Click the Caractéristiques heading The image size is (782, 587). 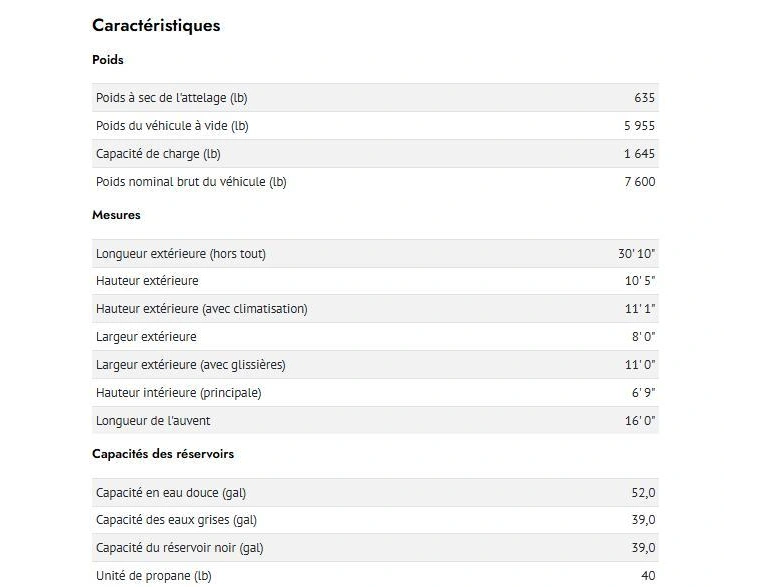coord(156,26)
